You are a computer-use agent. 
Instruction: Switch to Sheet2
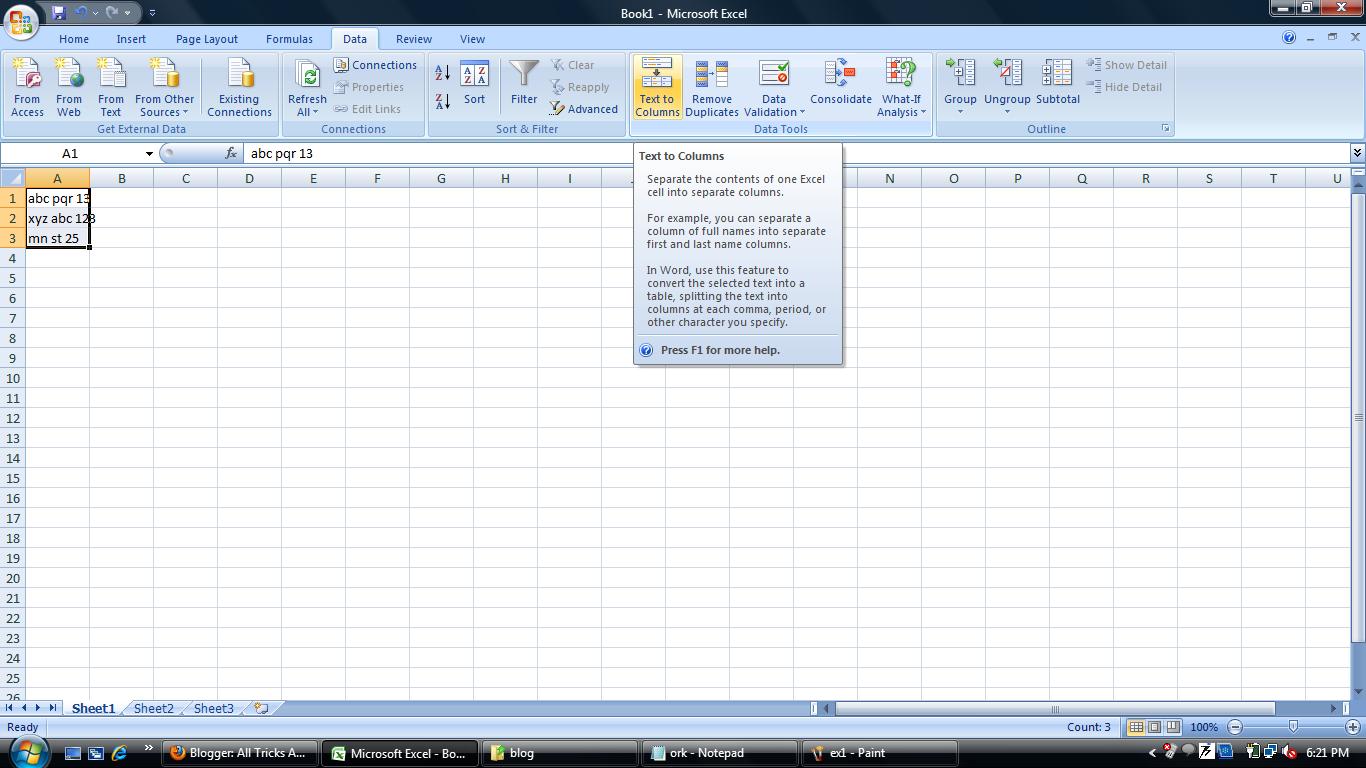[153, 708]
